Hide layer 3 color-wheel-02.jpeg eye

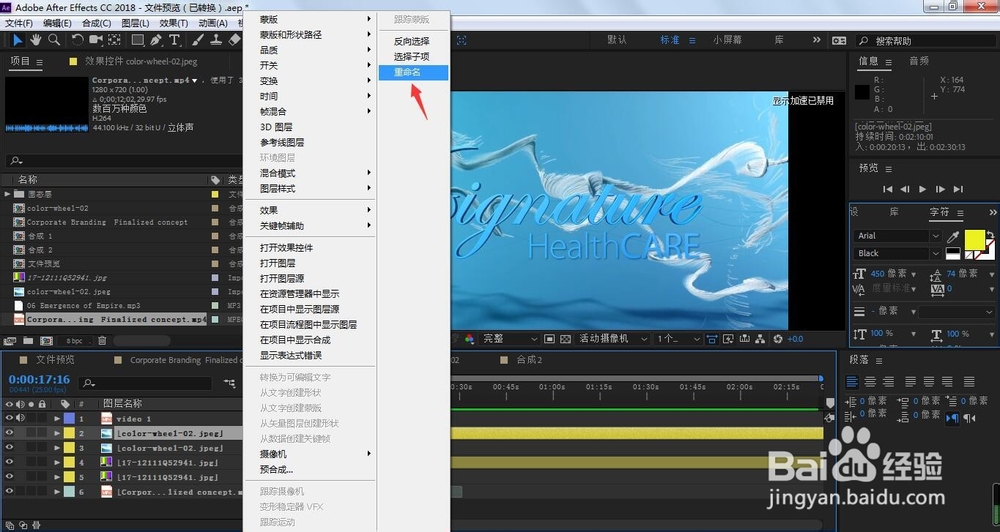coord(9,448)
